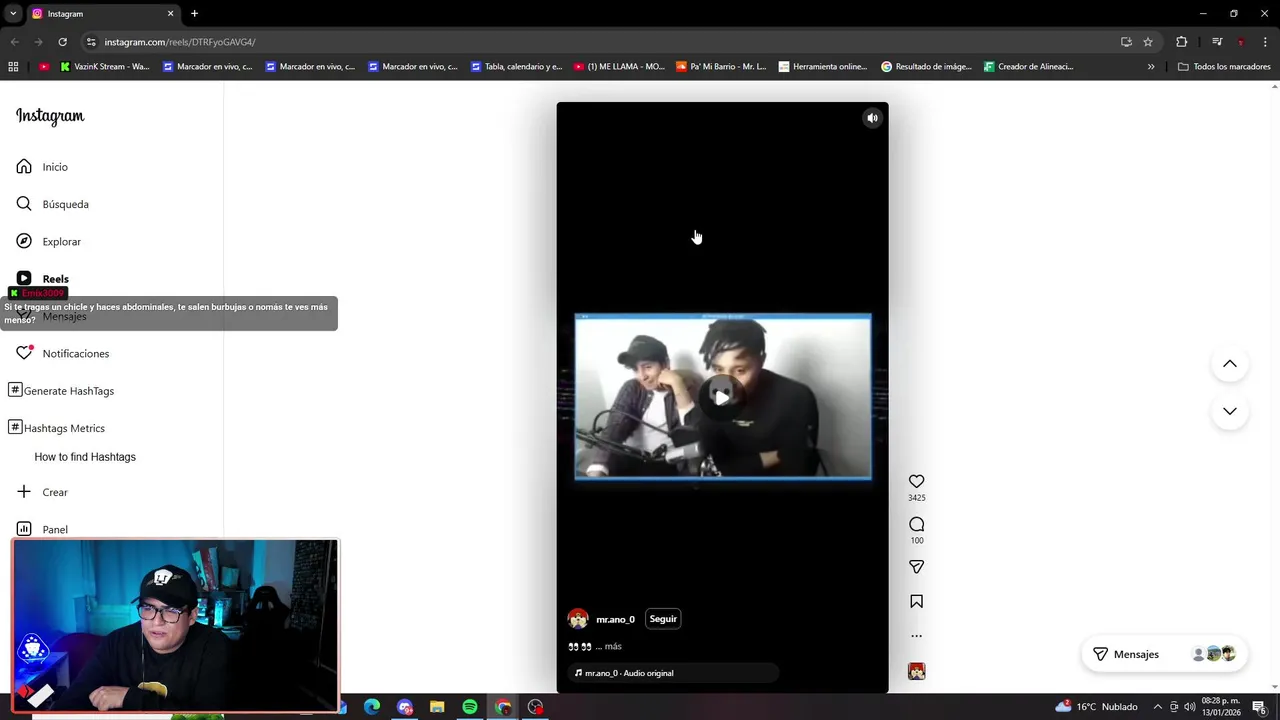Image resolution: width=1280 pixels, height=720 pixels.
Task: Open VazinK Stream bookmark
Action: point(104,67)
